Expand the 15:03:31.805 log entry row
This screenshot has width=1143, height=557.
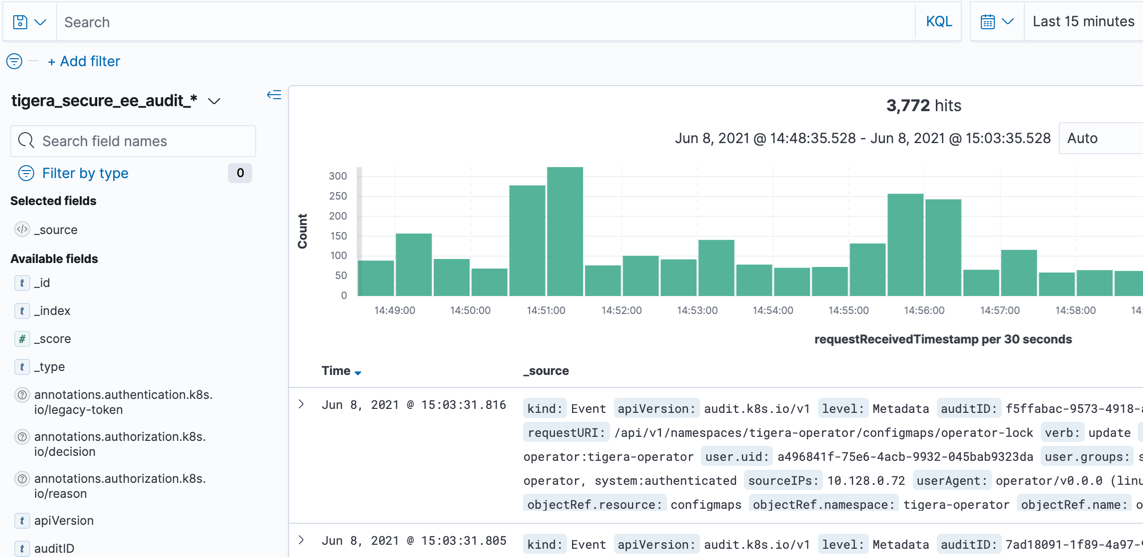pos(302,541)
